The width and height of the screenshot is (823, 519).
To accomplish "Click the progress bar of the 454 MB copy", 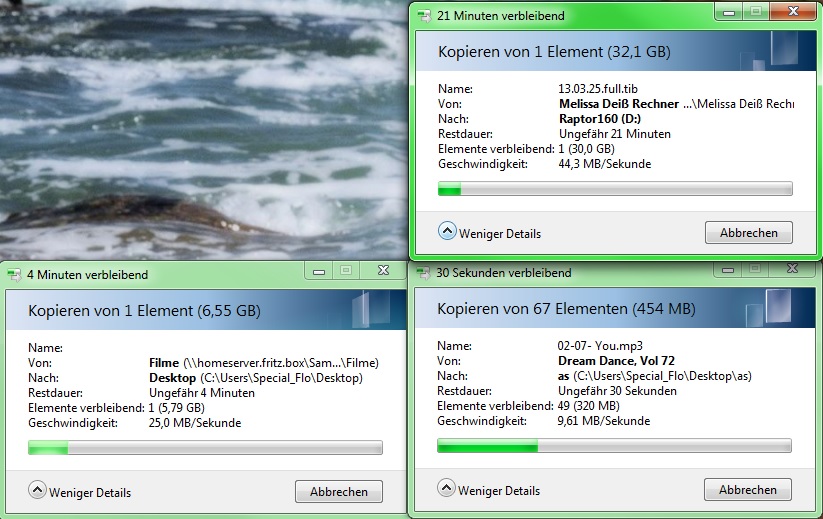I will tap(614, 446).
